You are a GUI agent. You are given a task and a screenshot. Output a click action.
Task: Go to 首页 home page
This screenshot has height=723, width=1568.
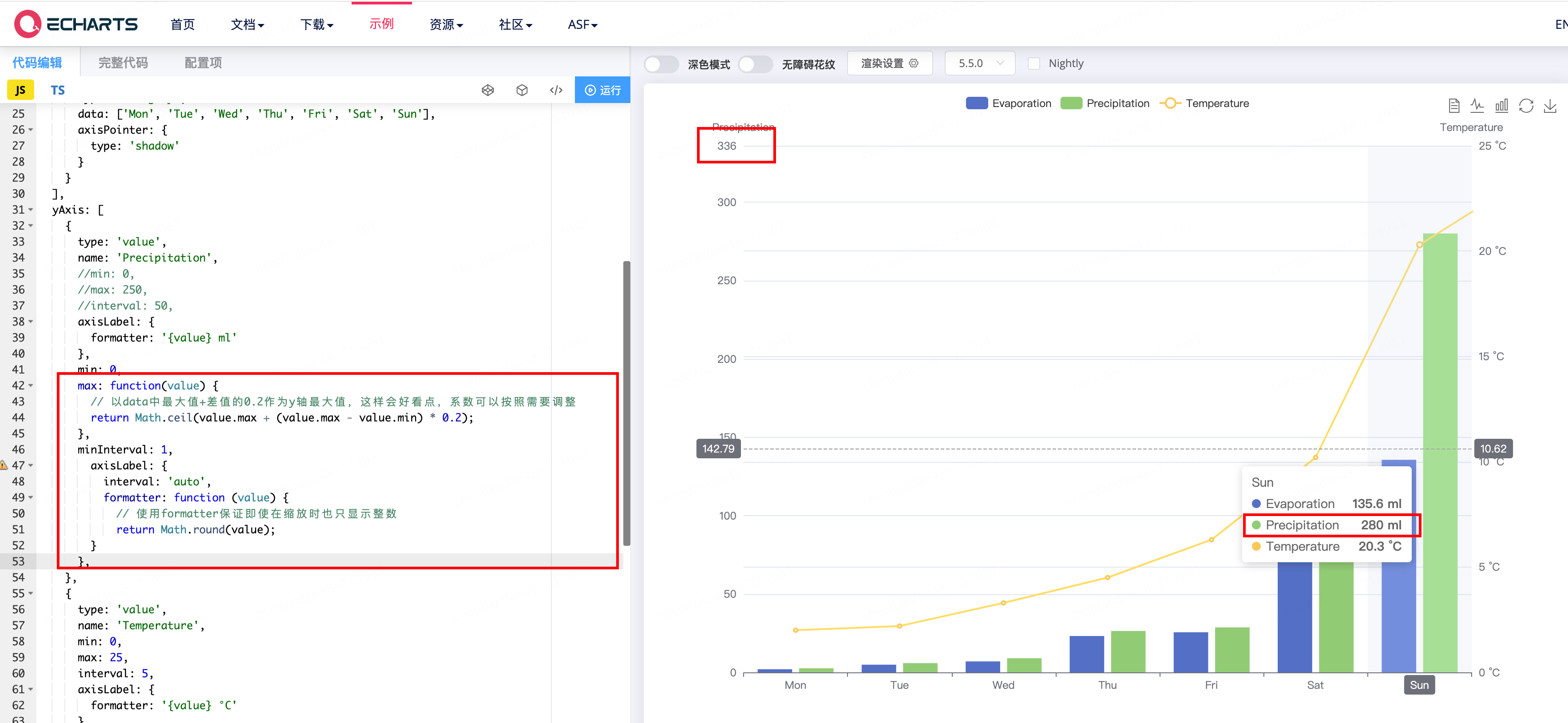click(x=182, y=24)
